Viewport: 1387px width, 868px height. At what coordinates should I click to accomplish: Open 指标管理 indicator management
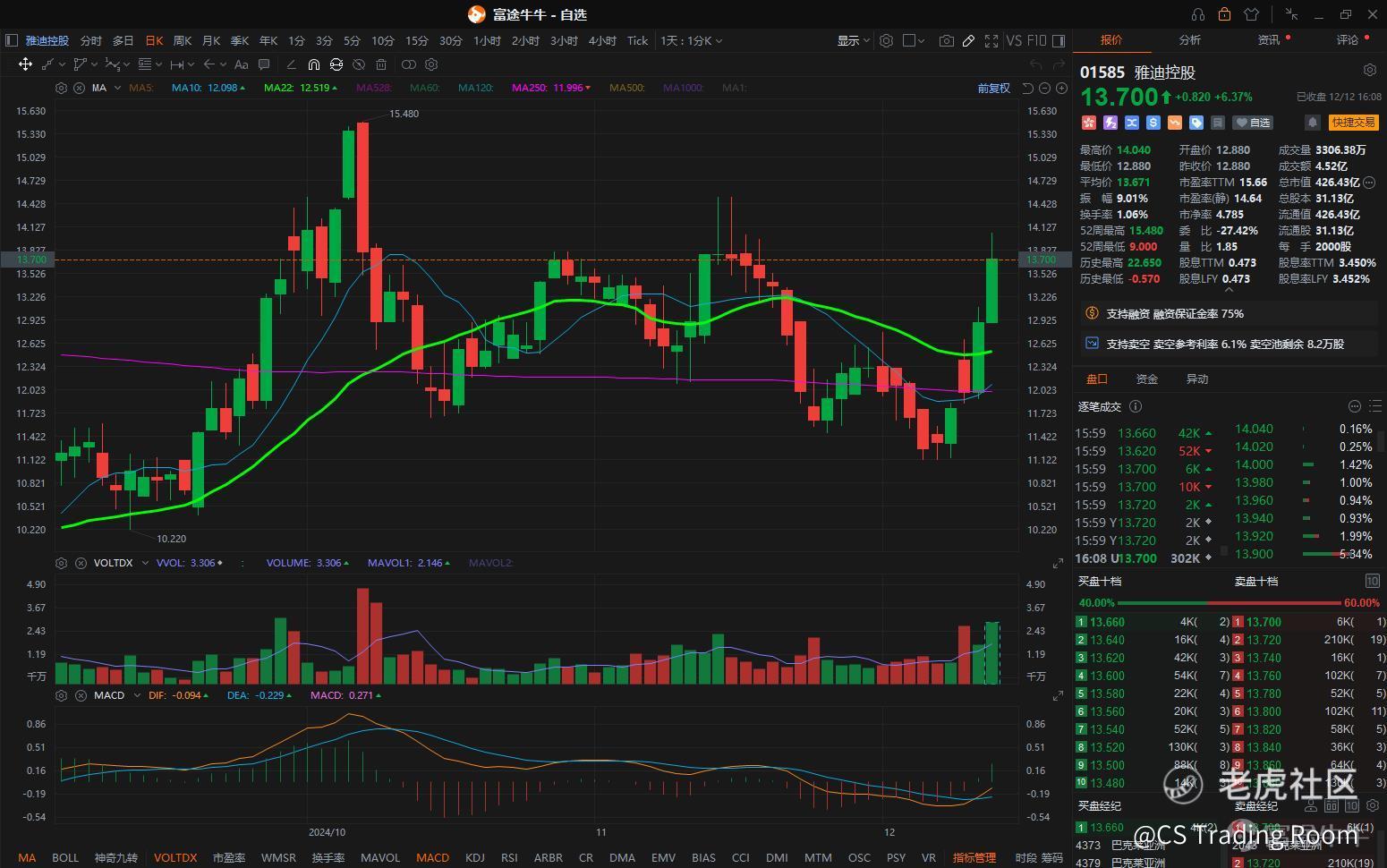pos(974,857)
